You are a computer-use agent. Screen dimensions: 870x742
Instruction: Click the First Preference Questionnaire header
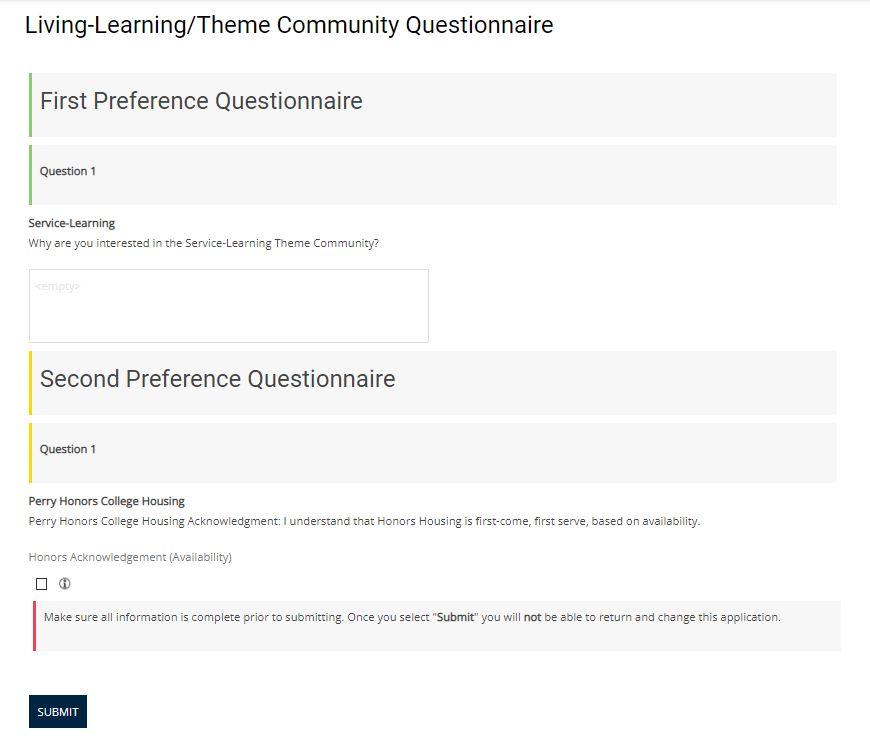pyautogui.click(x=201, y=102)
